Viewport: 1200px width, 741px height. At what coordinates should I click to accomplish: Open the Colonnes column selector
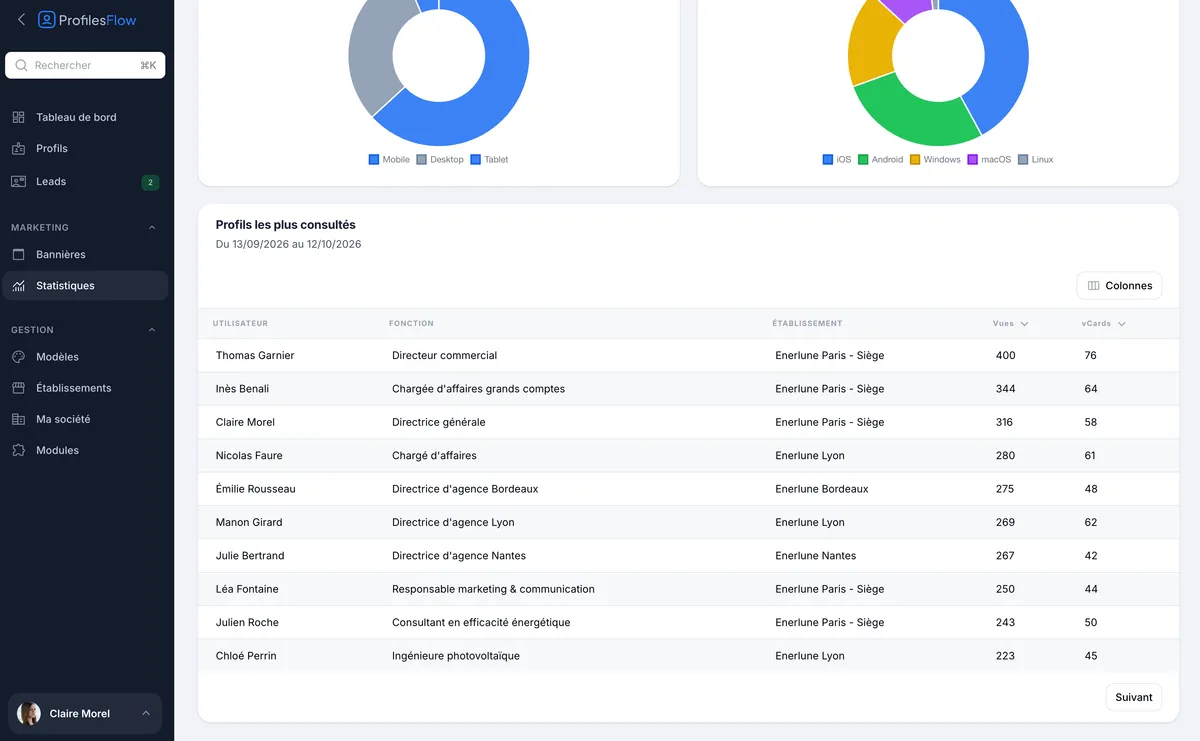[x=1119, y=285]
